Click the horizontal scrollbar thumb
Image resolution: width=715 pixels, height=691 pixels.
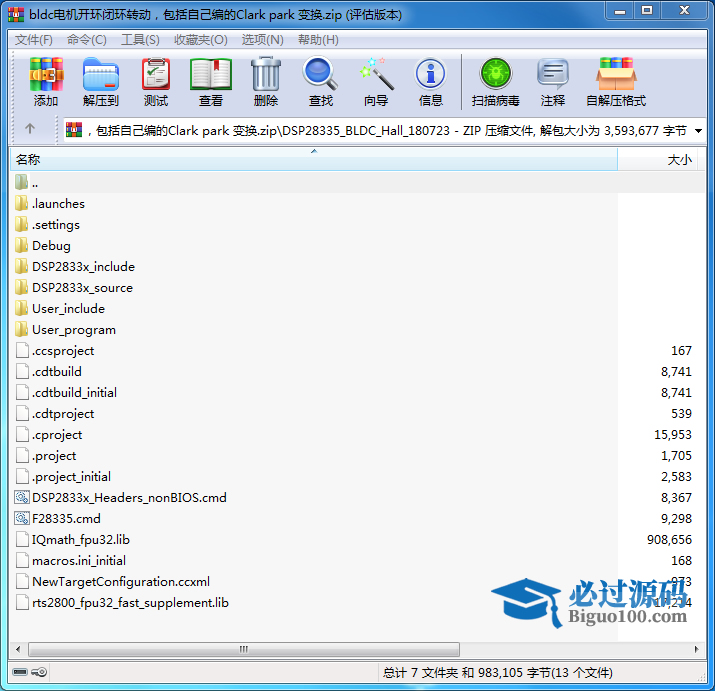click(244, 649)
